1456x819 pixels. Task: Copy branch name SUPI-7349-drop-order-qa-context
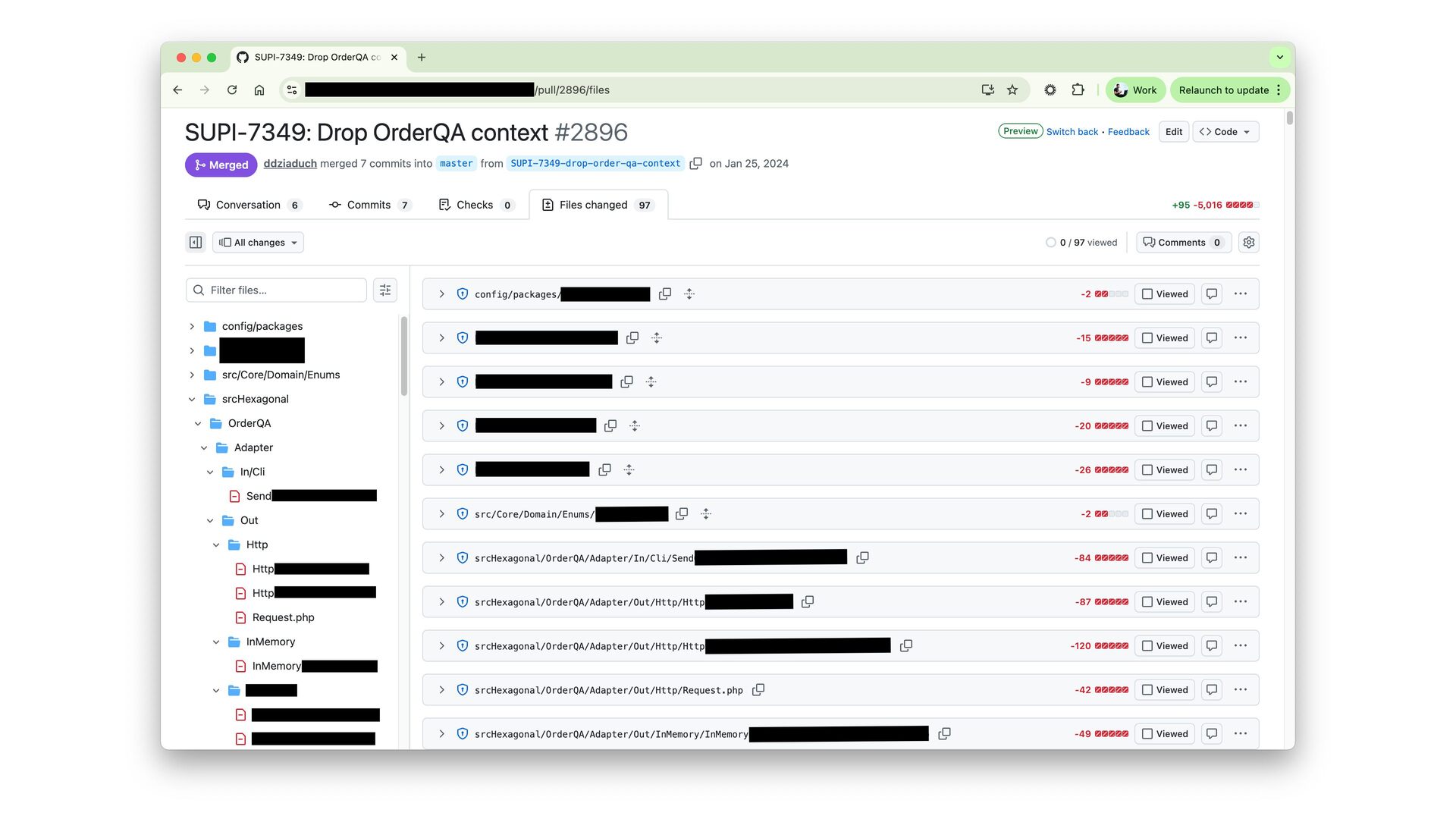pyautogui.click(x=695, y=164)
